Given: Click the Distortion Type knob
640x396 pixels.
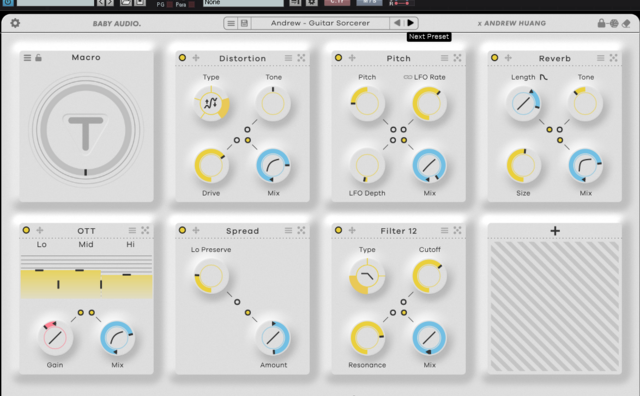Looking at the screenshot, I should tap(211, 103).
